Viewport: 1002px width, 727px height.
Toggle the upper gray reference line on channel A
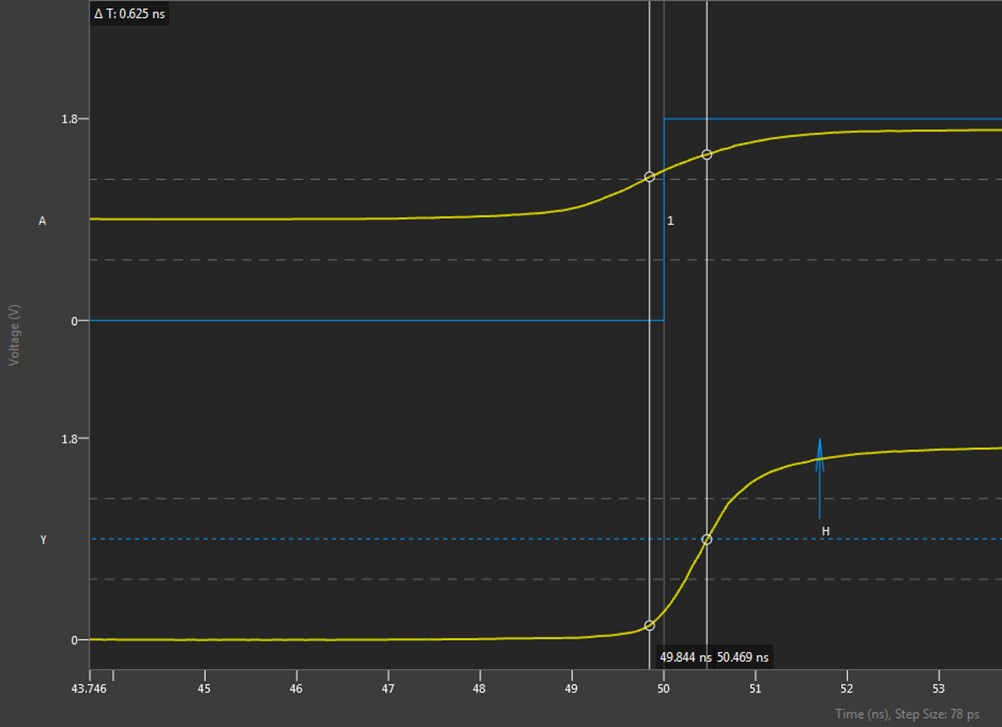(300, 179)
